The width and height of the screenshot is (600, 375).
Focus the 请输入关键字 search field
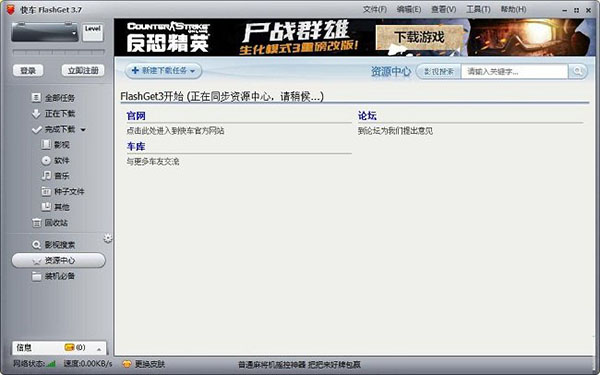click(515, 72)
